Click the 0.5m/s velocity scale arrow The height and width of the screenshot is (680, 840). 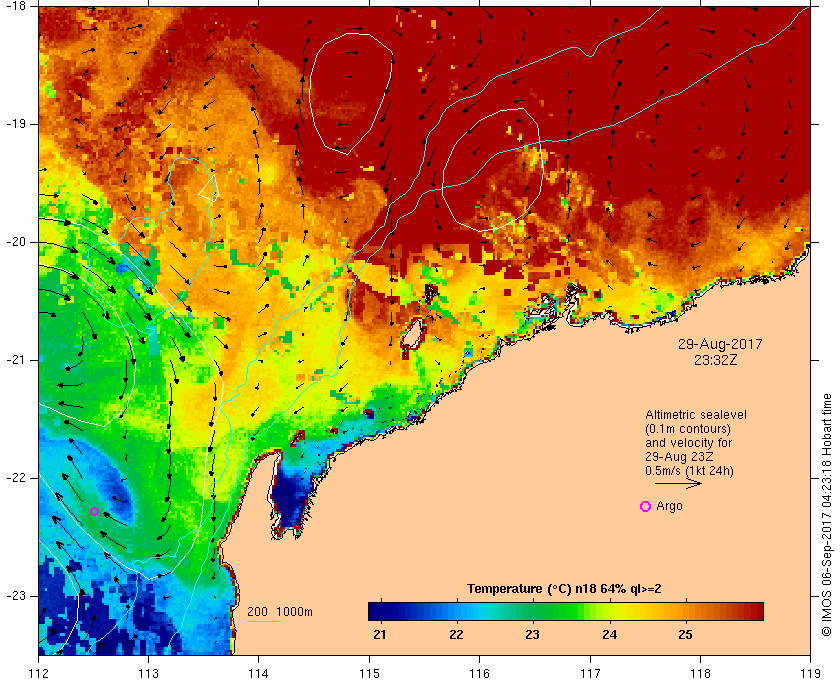678,484
